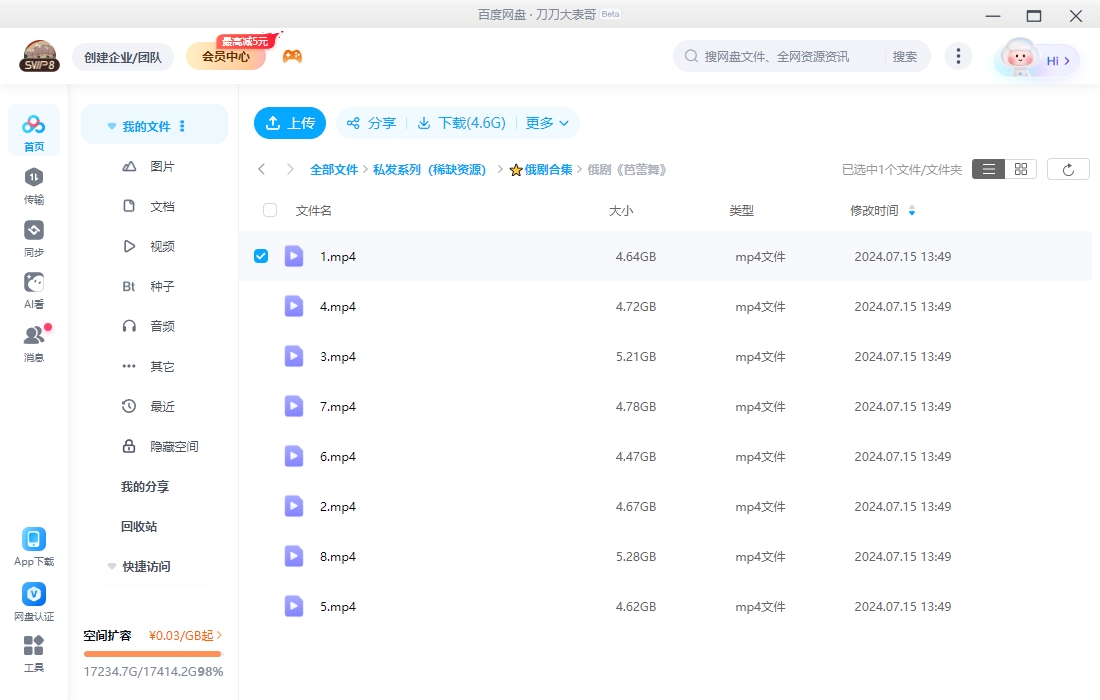The width and height of the screenshot is (1100, 700).
Task: Open the game center controller icon
Action: 293,54
